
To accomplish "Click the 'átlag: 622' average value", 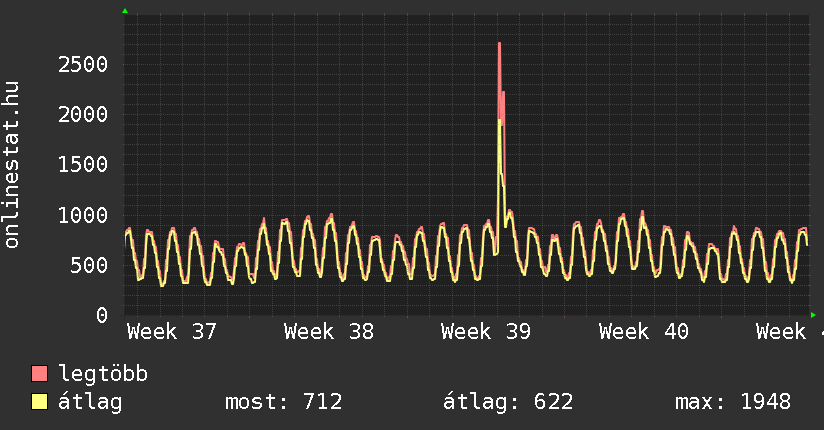I will 508,402.
